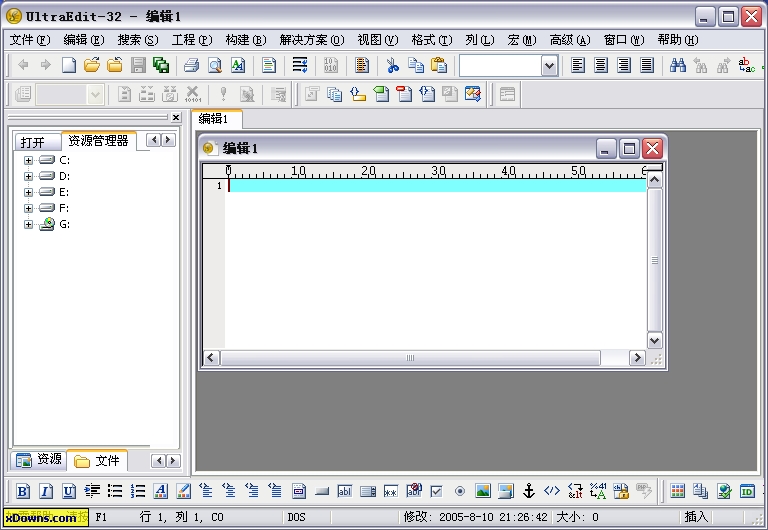Click the Print icon in toolbar

tap(191, 65)
